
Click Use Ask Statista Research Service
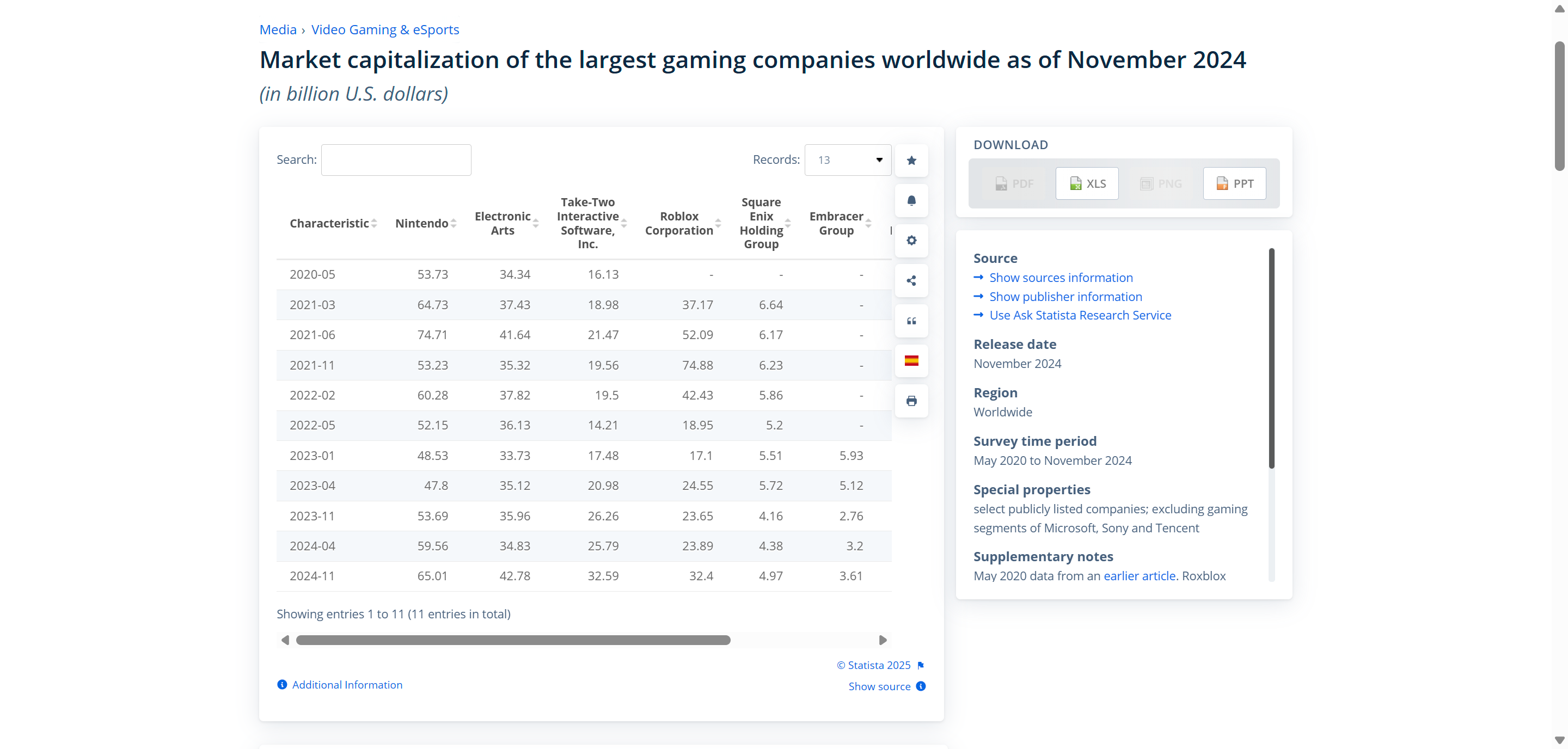(x=1080, y=315)
